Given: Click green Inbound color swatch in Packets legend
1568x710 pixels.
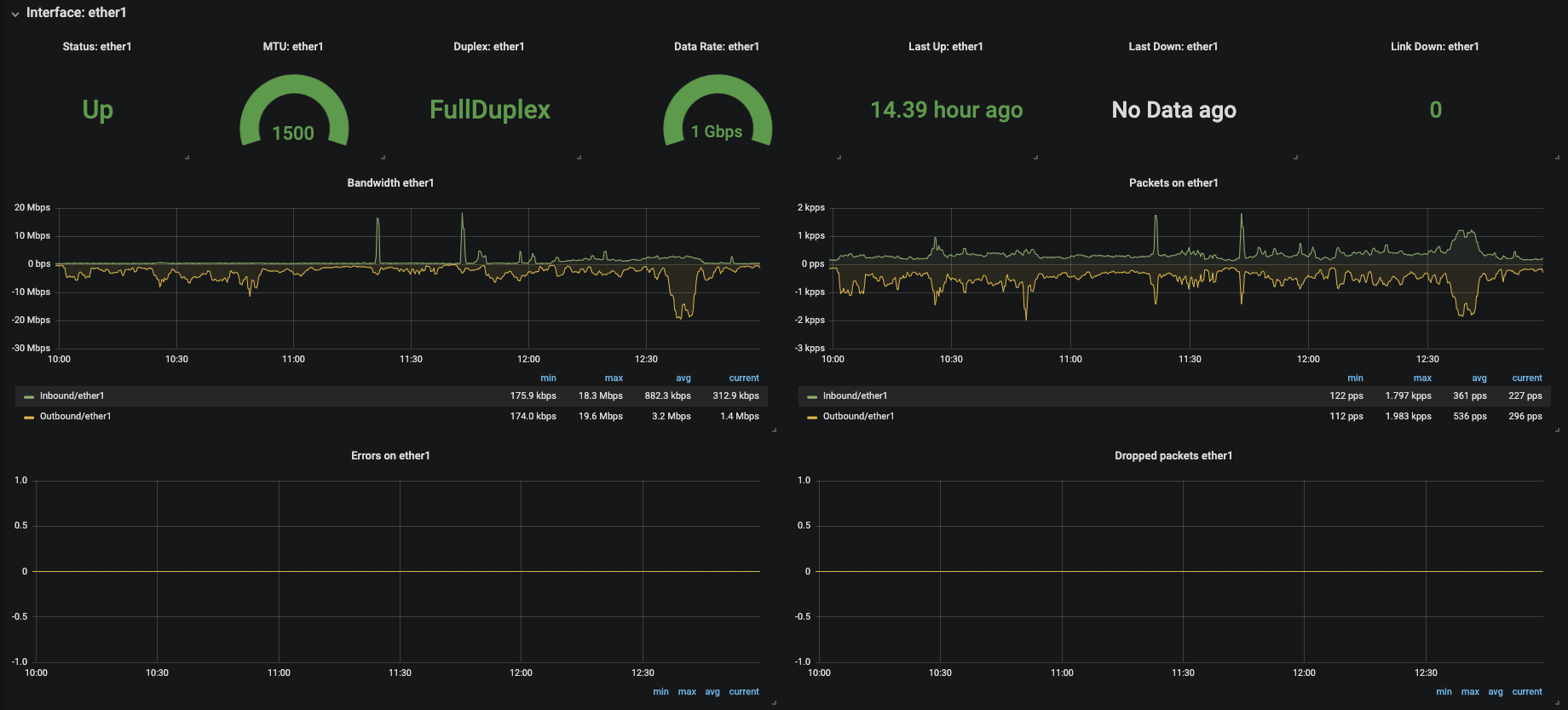Looking at the screenshot, I should [812, 396].
